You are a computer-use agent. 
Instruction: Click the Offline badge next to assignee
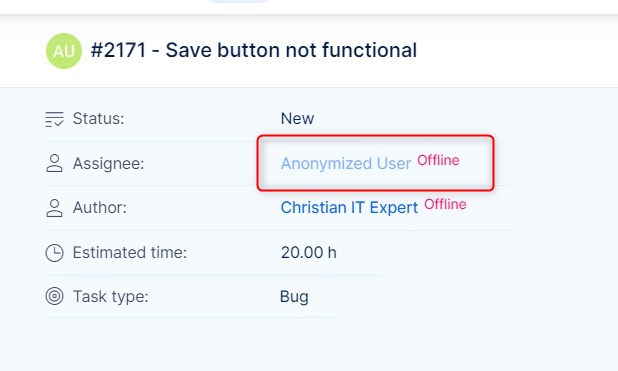point(438,160)
